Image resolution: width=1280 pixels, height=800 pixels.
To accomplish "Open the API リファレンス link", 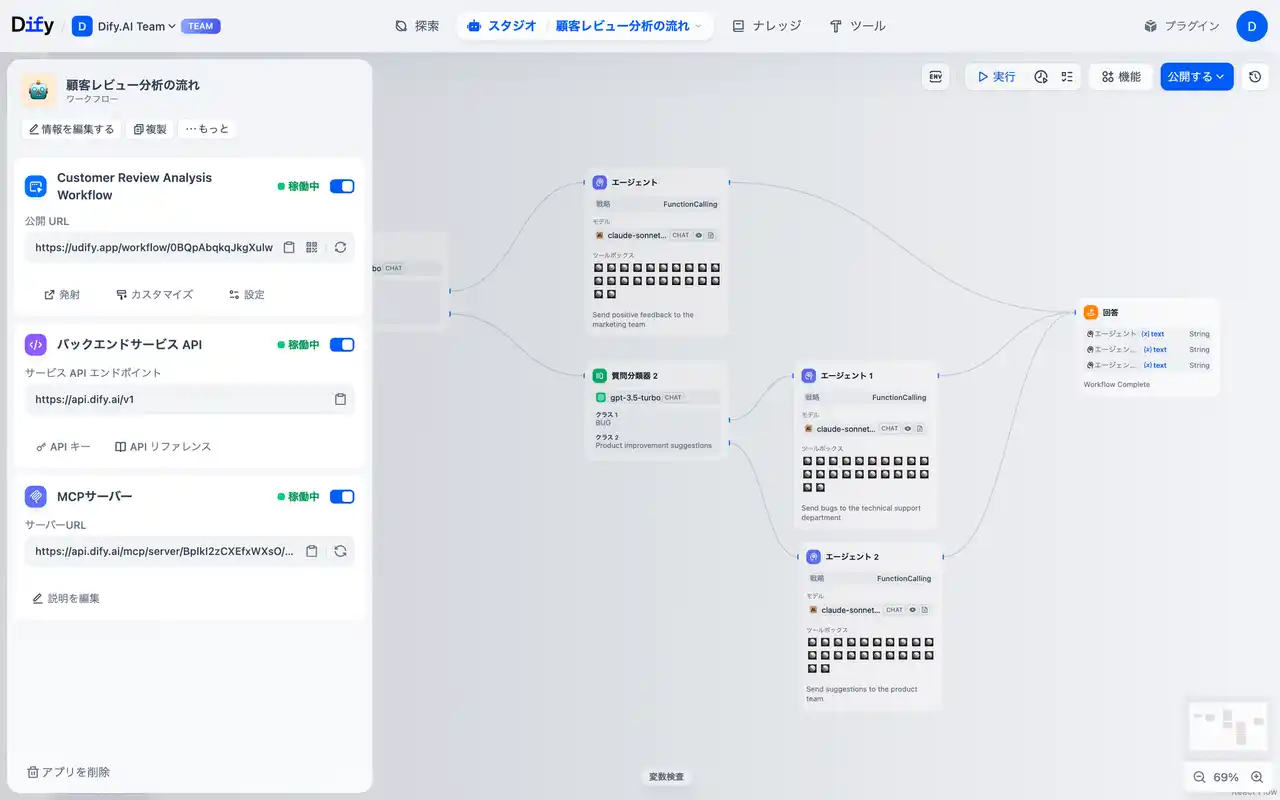I will click(x=163, y=447).
